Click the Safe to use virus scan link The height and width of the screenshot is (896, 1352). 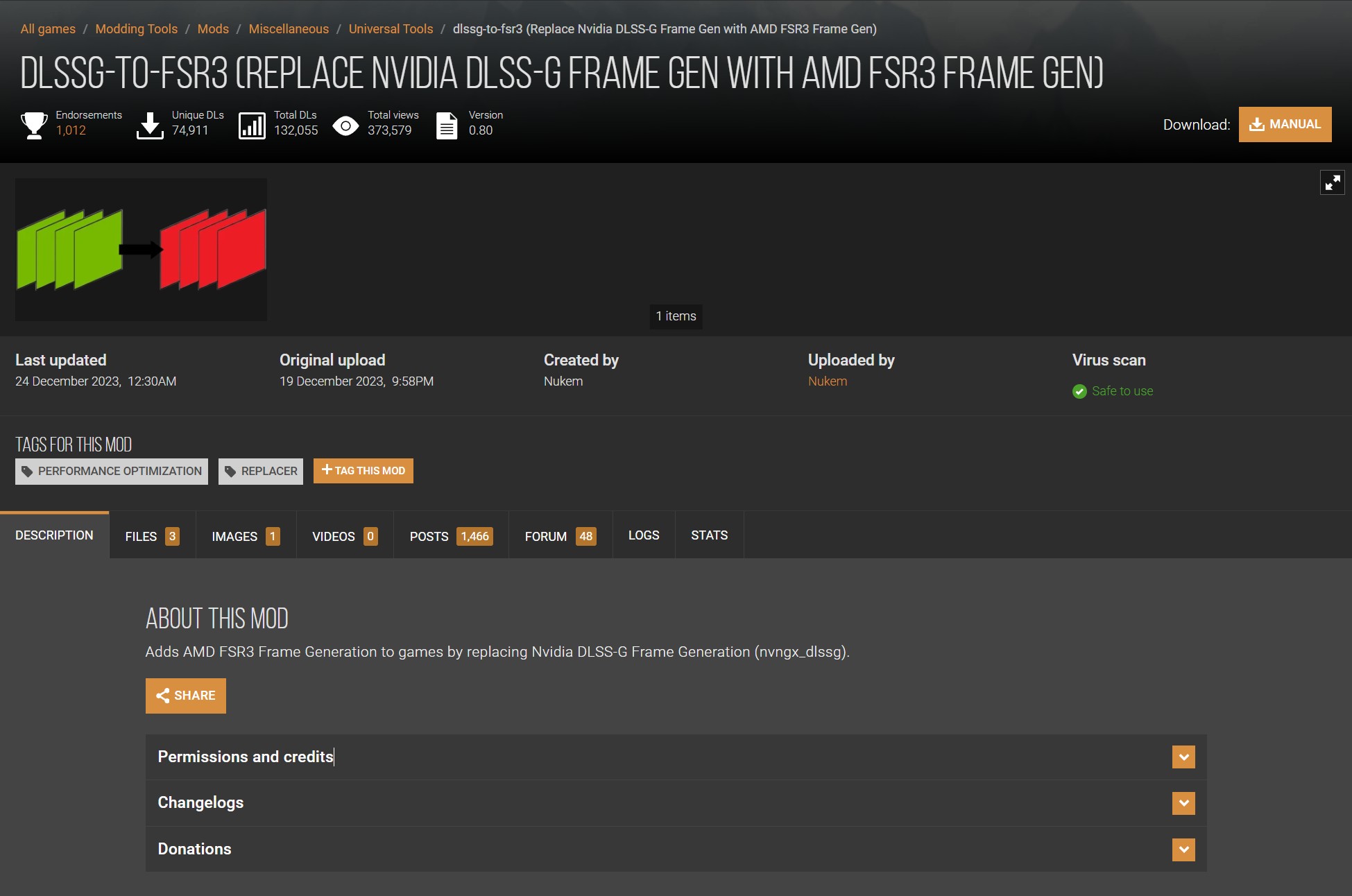(x=1122, y=391)
